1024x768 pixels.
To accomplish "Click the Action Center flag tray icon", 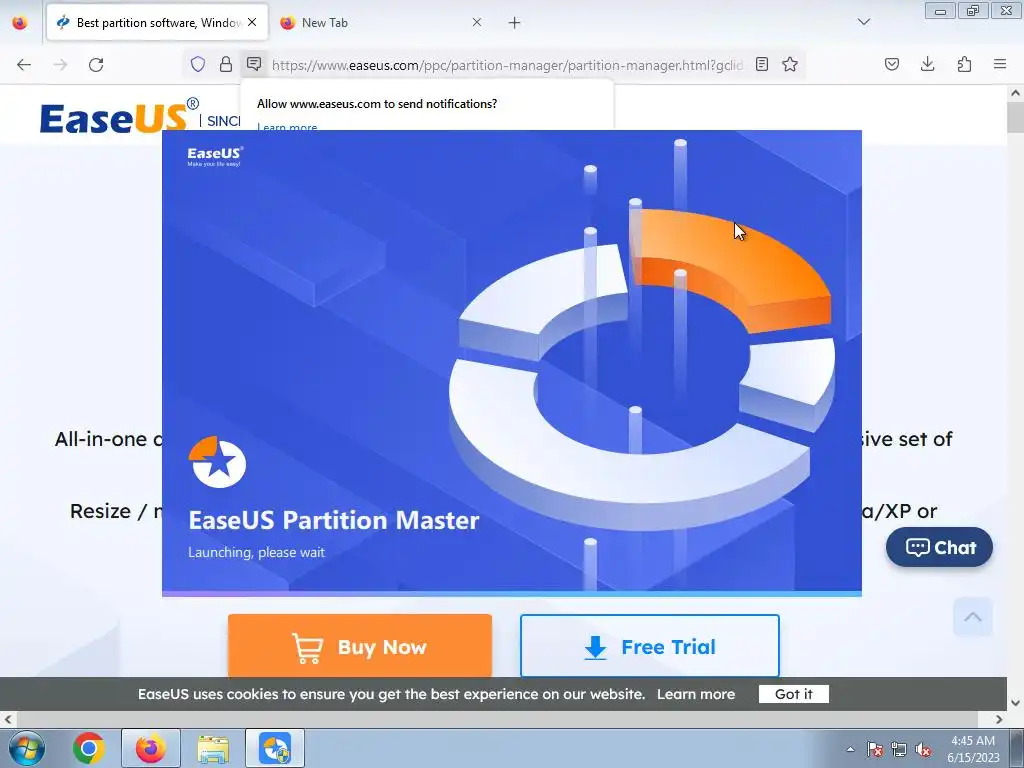I will 874,749.
